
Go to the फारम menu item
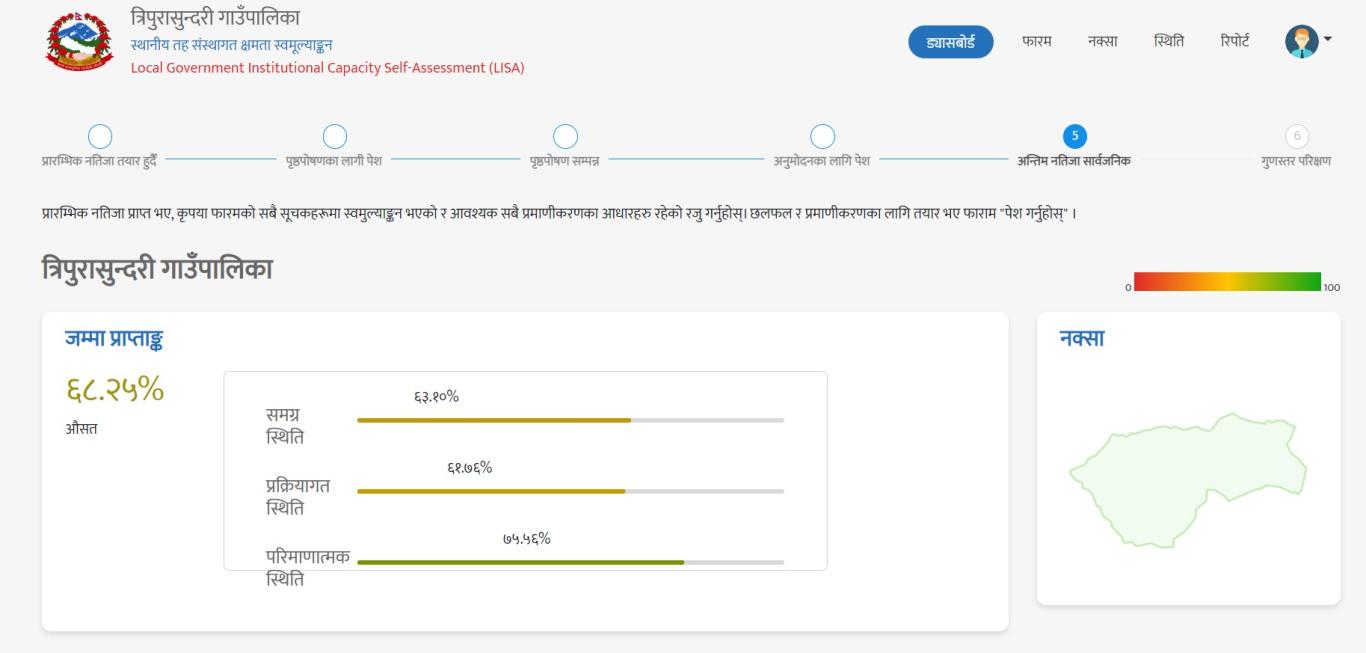[1036, 42]
